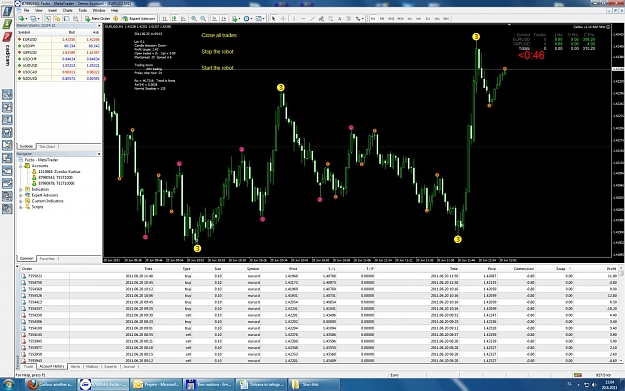Toggle the Market Watch window icon

pyautogui.click(x=47, y=18)
